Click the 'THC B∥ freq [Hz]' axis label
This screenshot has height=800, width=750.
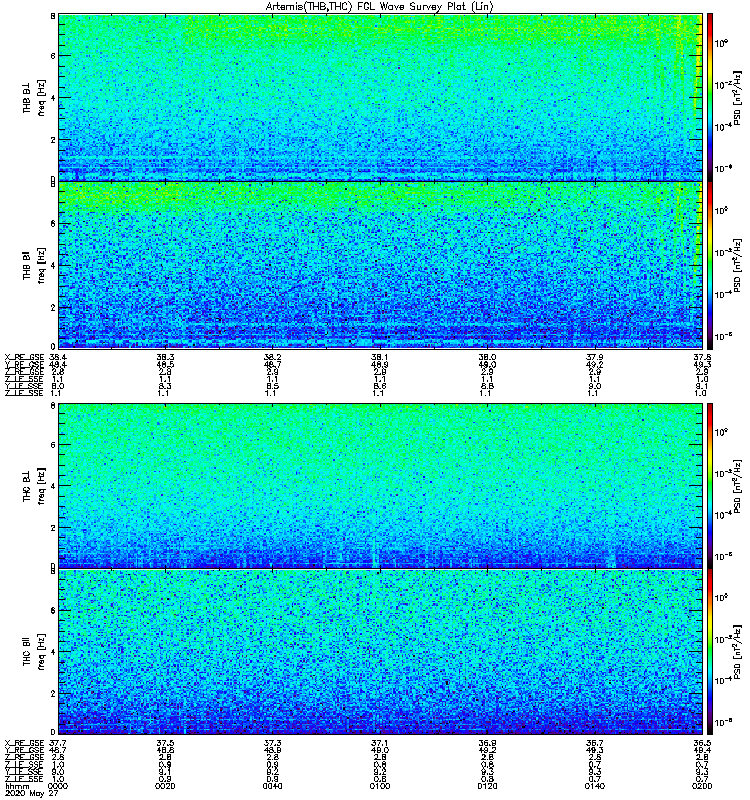pos(34,652)
